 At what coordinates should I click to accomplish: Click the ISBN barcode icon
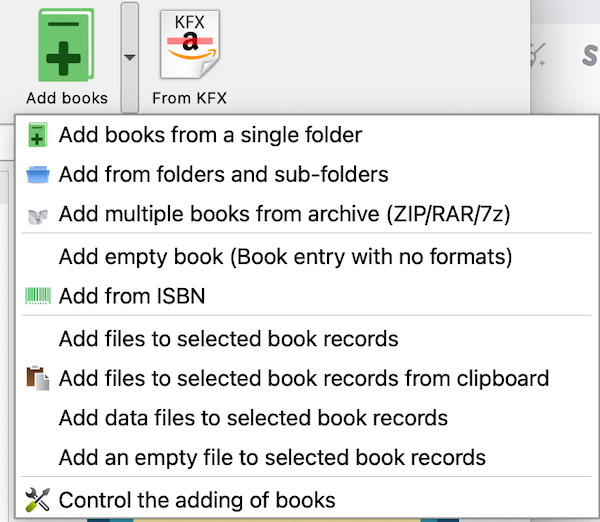38,296
